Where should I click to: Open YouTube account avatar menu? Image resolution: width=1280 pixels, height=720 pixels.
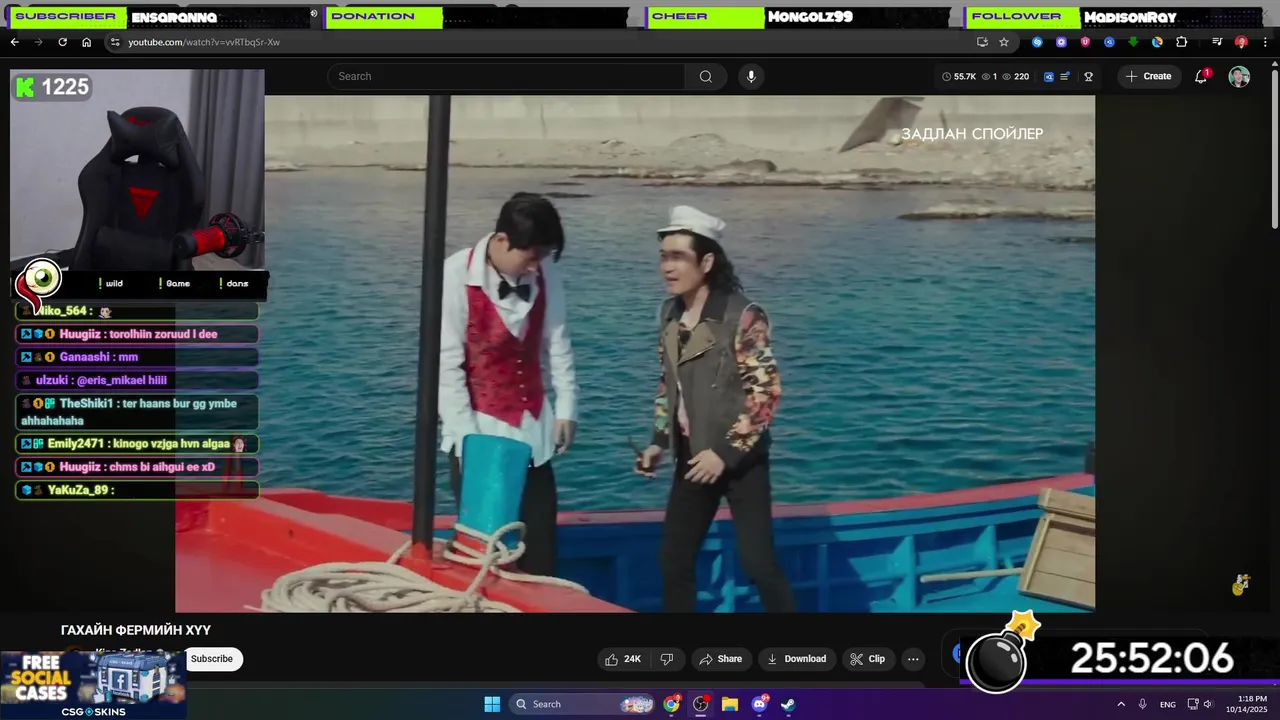[x=1239, y=77]
